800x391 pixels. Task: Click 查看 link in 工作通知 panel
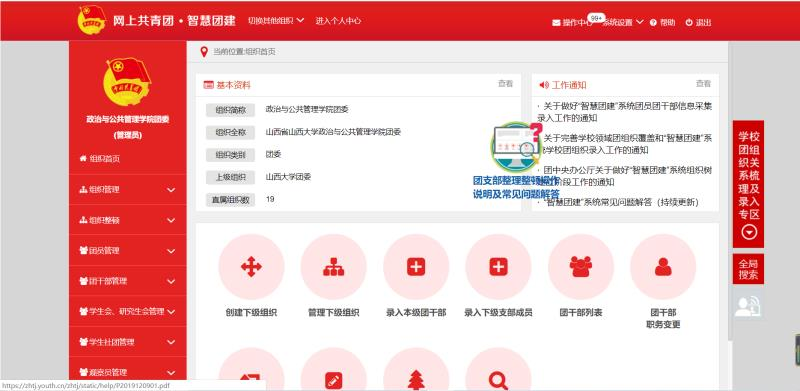[x=703, y=84]
